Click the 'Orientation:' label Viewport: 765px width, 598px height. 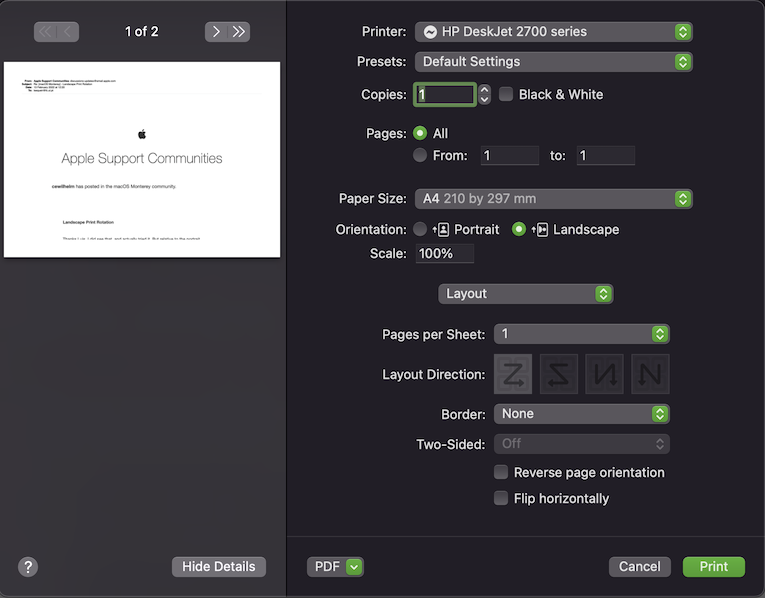[371, 230]
